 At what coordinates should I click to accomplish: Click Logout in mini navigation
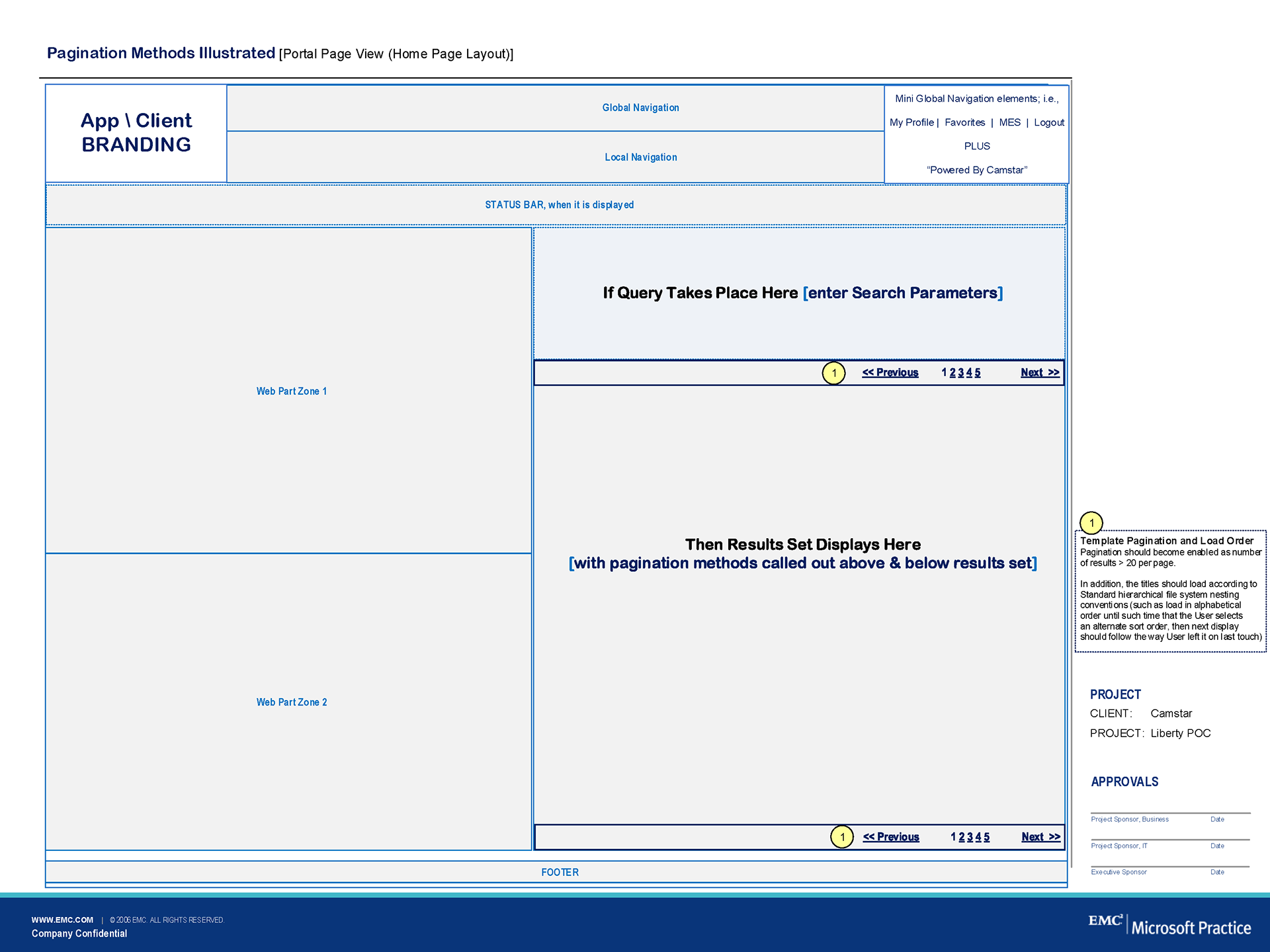coord(1049,122)
